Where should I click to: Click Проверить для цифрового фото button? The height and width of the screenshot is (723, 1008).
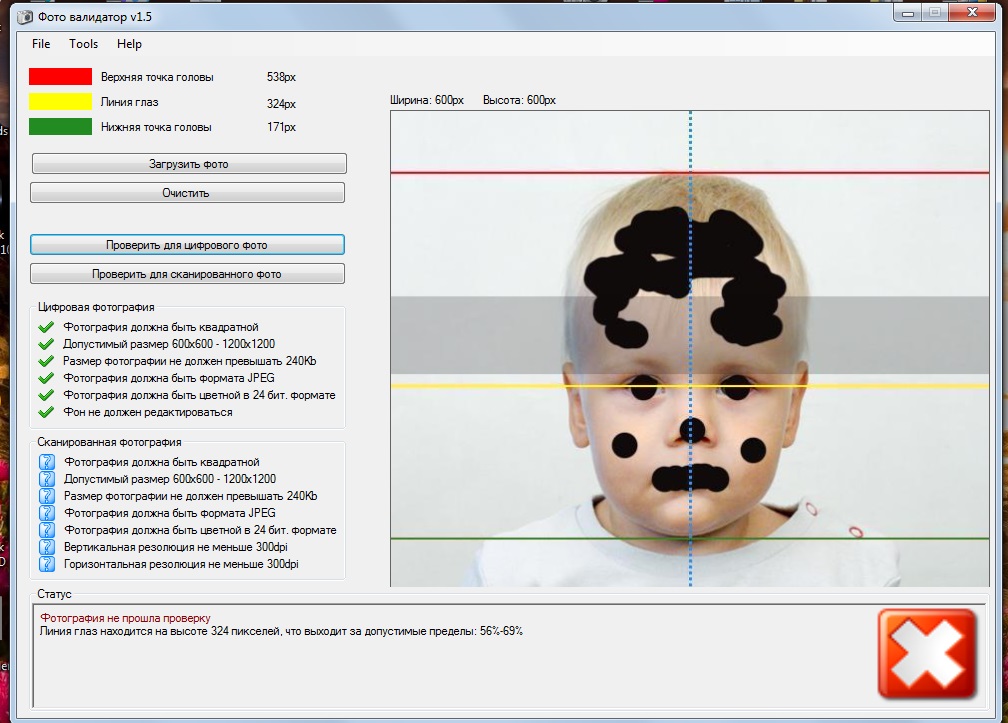[187, 245]
